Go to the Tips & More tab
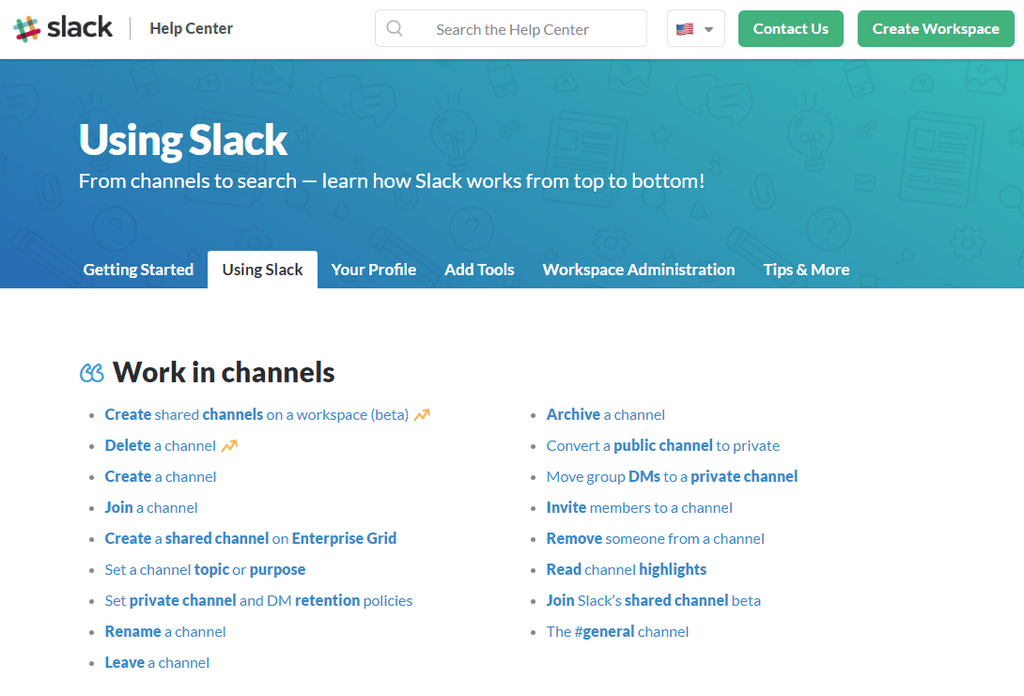Screen dimensions: 1024x696 [807, 270]
